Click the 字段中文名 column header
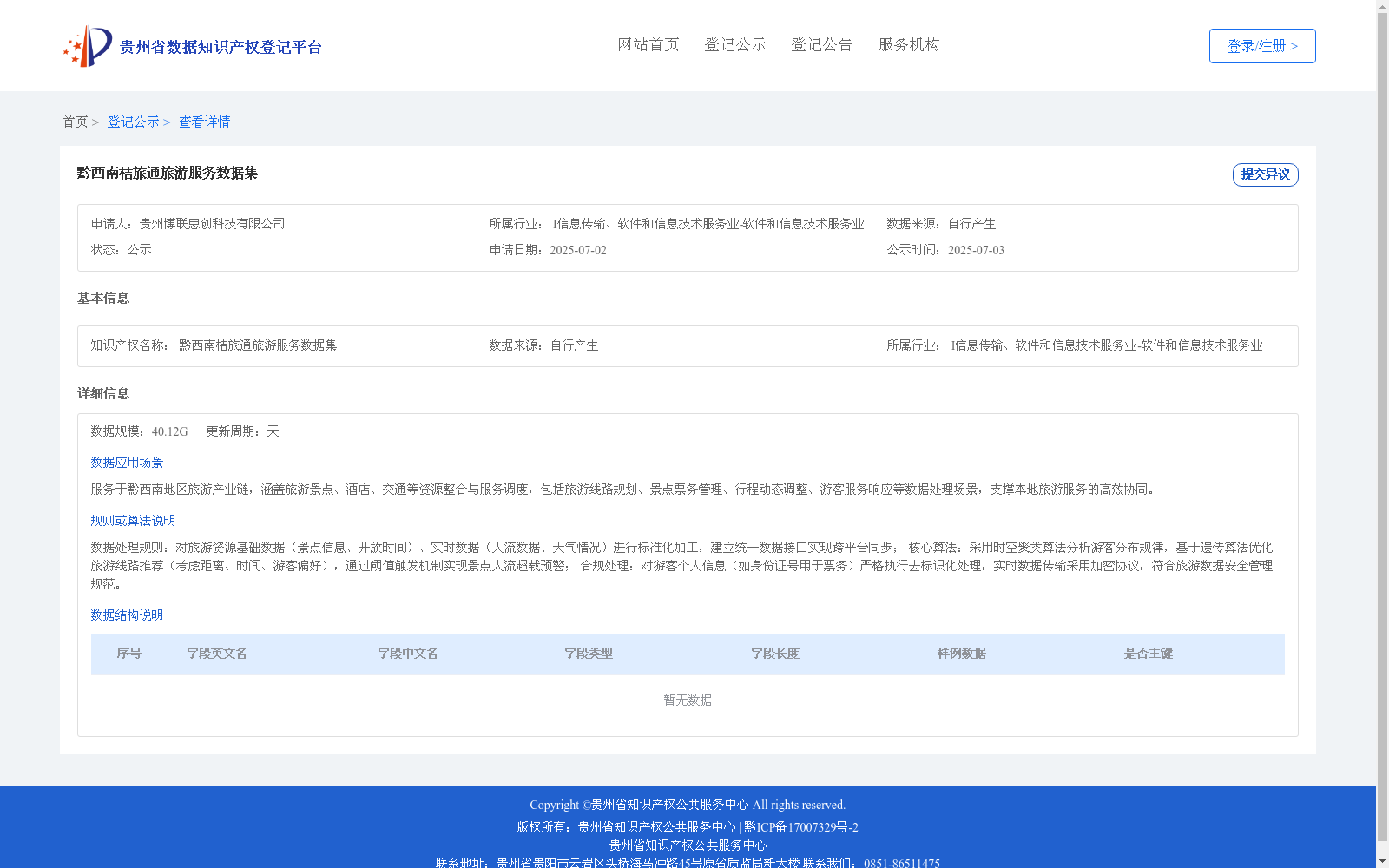Image resolution: width=1389 pixels, height=868 pixels. pyautogui.click(x=408, y=654)
